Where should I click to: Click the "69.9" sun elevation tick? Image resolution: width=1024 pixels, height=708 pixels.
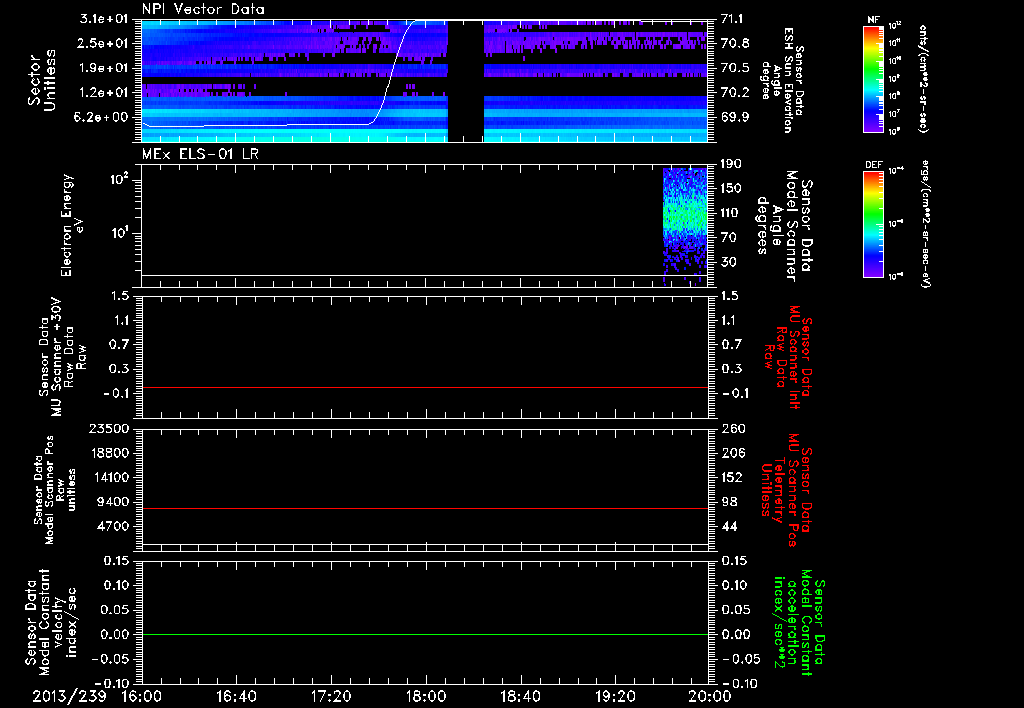(x=735, y=117)
